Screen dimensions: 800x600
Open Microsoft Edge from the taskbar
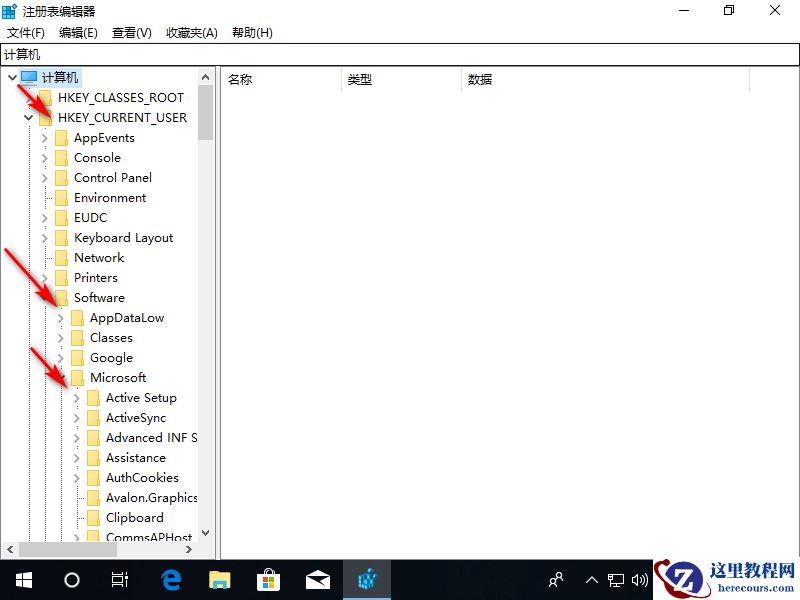pyautogui.click(x=169, y=579)
